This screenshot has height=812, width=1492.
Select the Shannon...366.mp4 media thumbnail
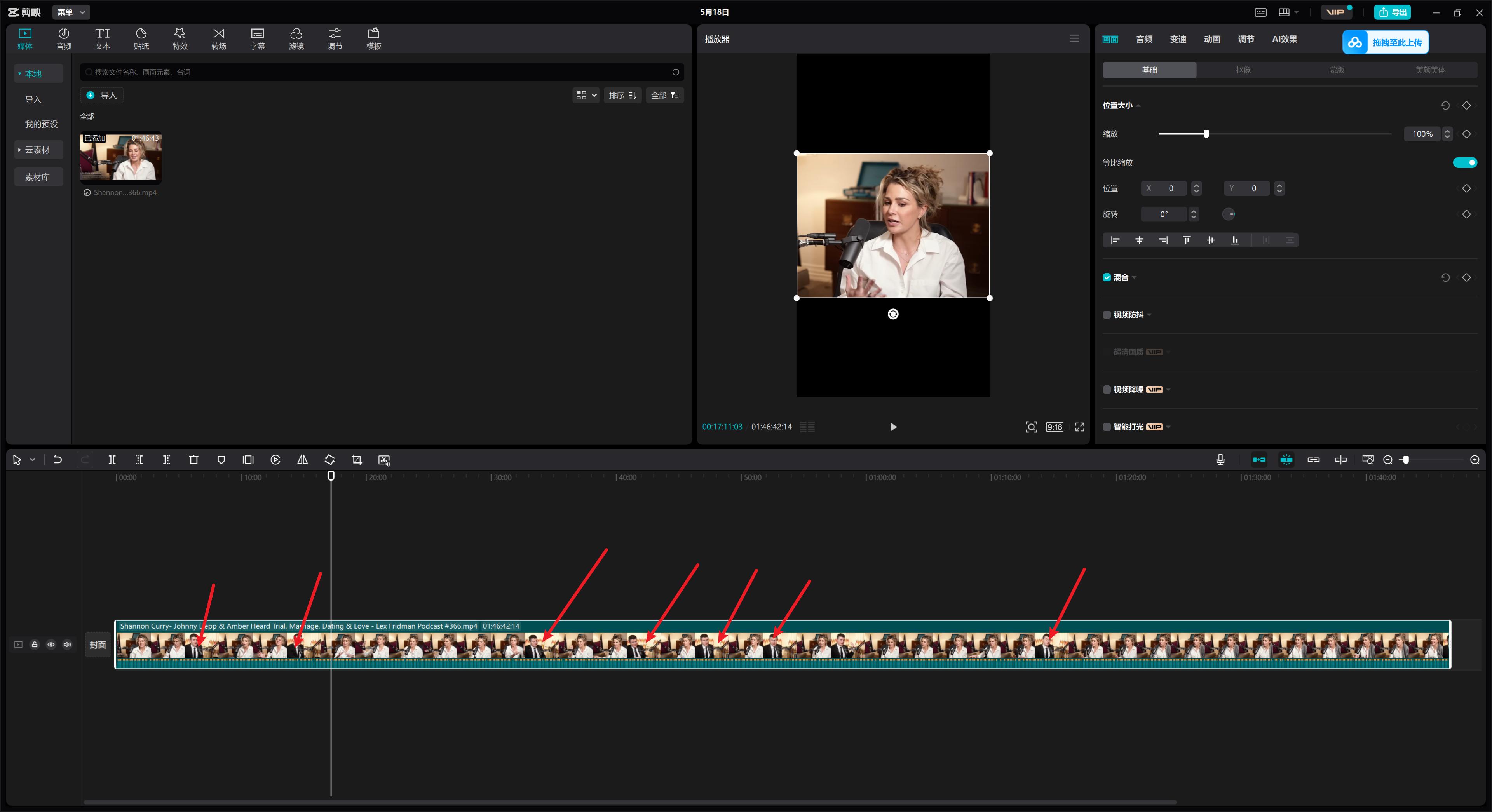120,158
